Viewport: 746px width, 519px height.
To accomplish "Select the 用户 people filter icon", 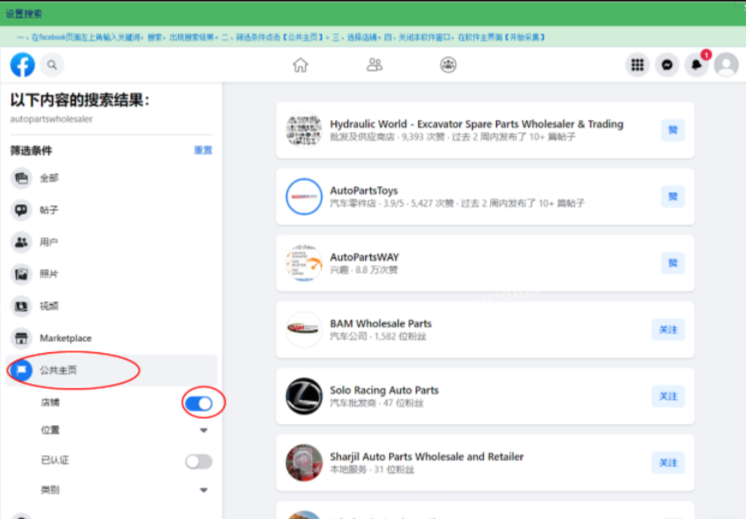I will [x=21, y=242].
